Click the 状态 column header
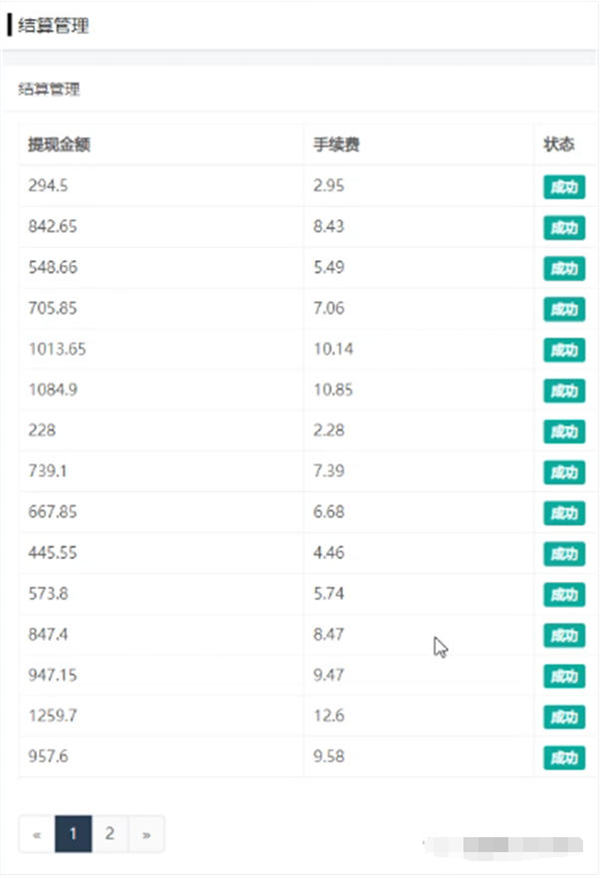The image size is (600, 879). click(559, 145)
